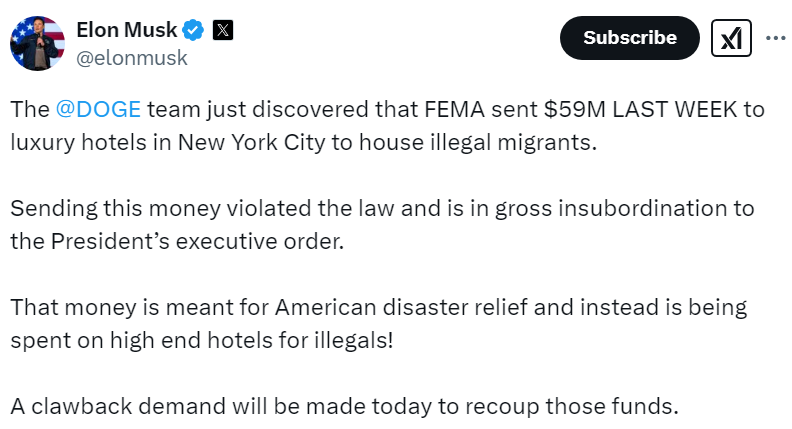Click the Grok icon next to Subscribe
The image size is (792, 429).
(731, 38)
